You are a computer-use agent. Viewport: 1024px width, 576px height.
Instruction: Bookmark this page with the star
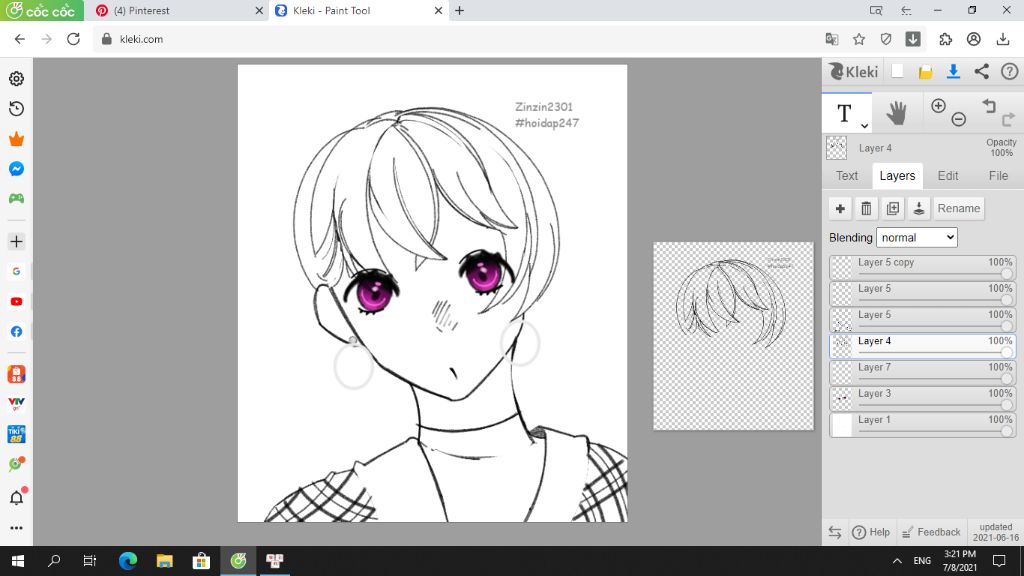pos(859,39)
